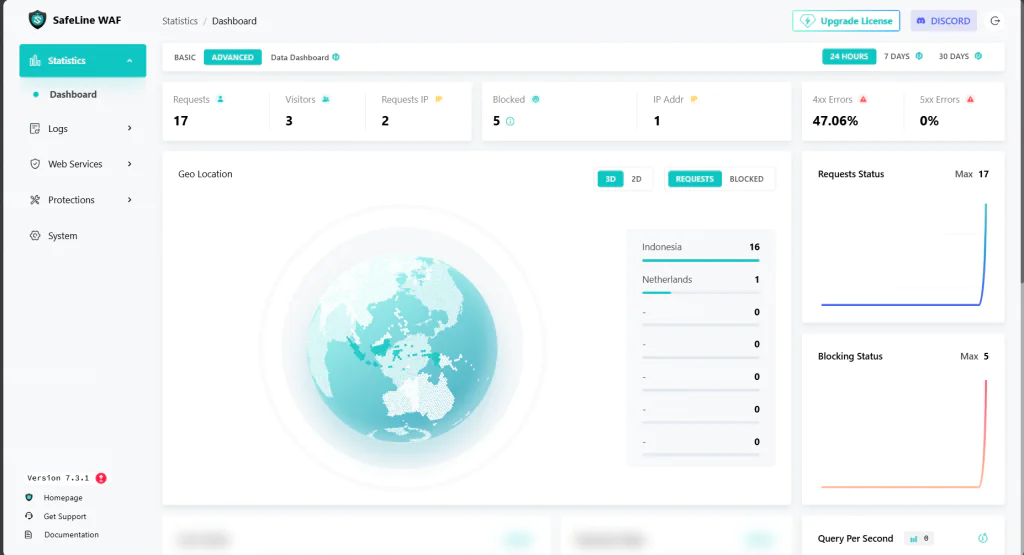Click the 47.06% 4xx error value
This screenshot has height=555, width=1024.
[x=835, y=121]
